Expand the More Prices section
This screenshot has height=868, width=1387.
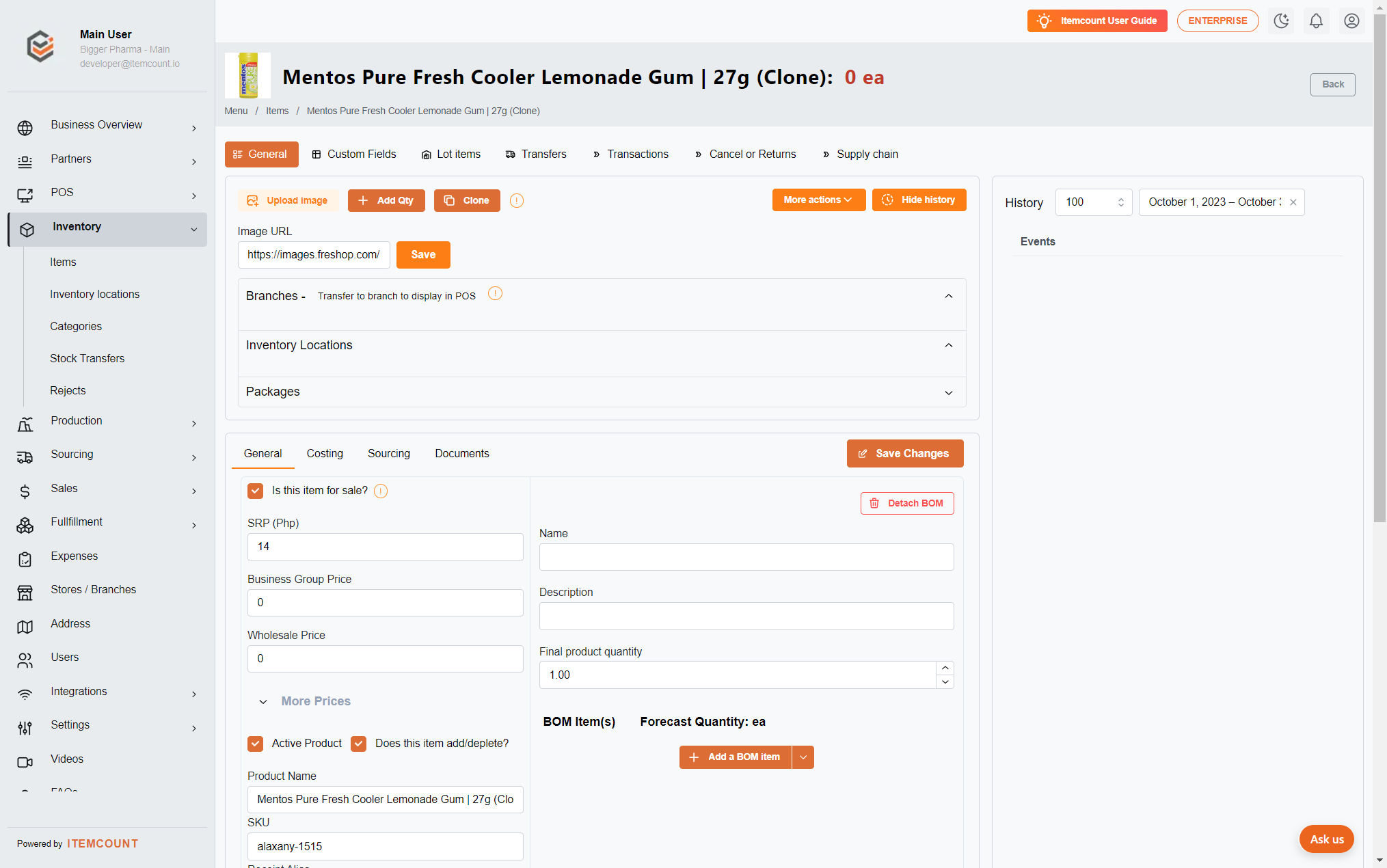point(306,701)
